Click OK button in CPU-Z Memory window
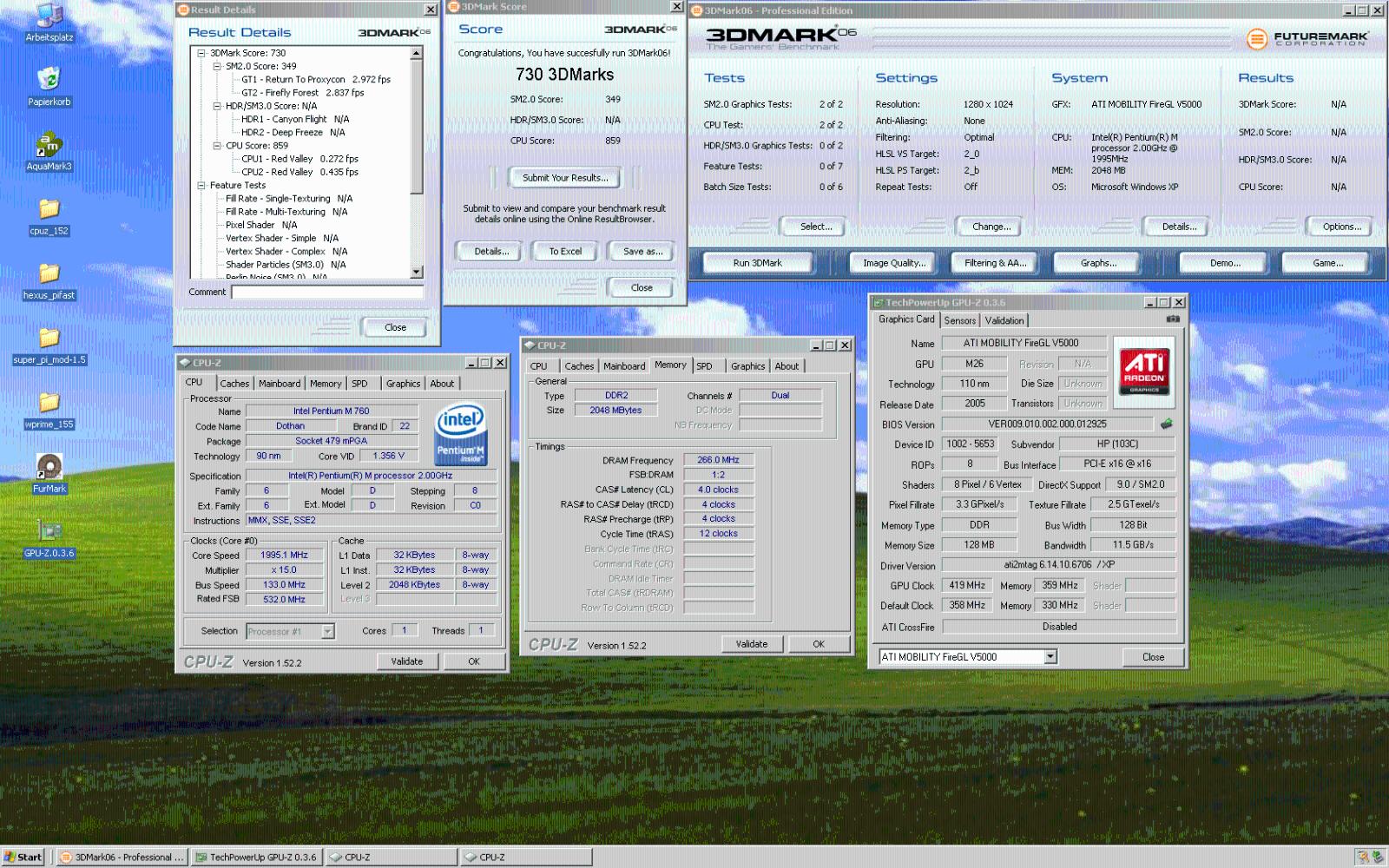The image size is (1389, 868). click(818, 644)
